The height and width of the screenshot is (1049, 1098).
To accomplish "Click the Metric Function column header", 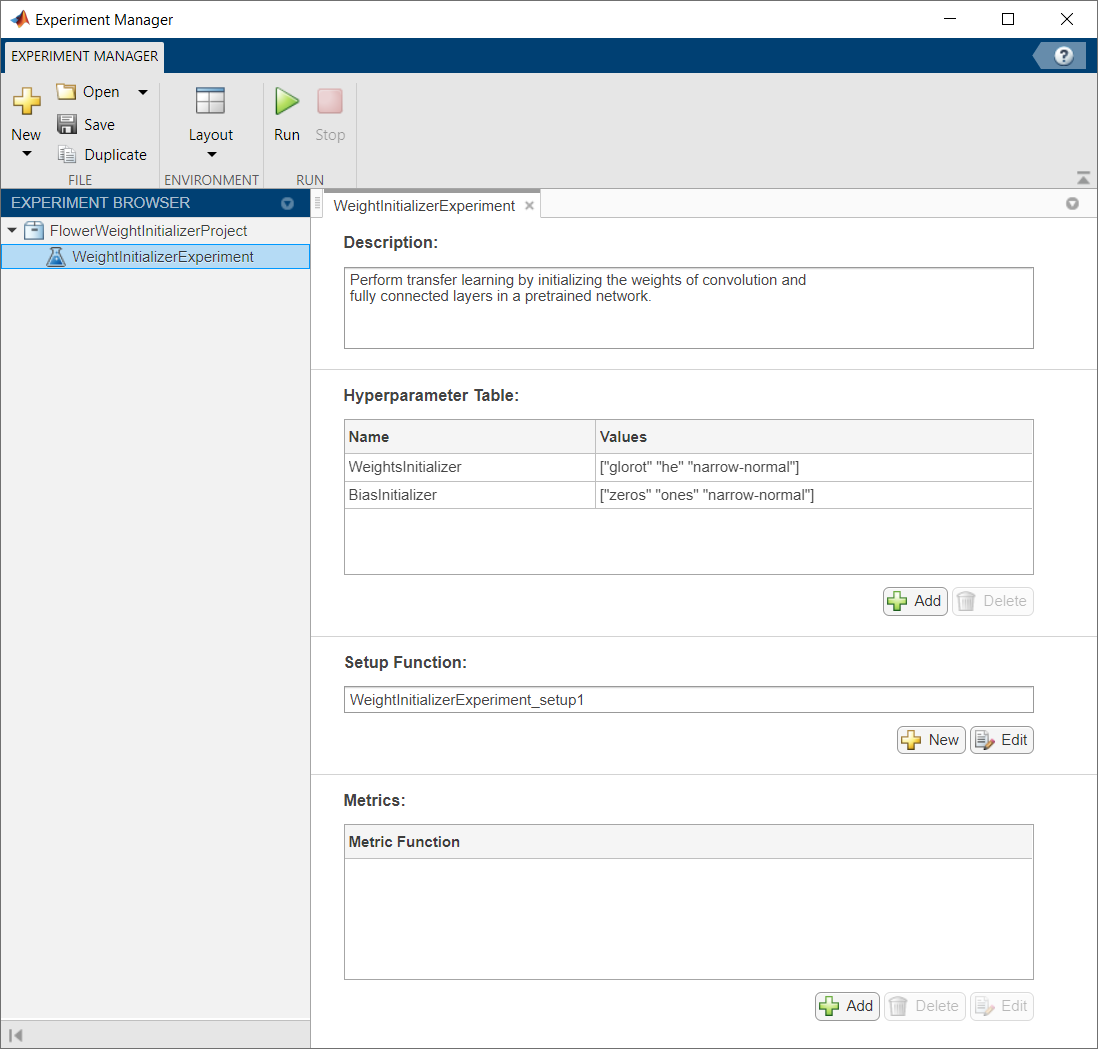I will pyautogui.click(x=688, y=842).
